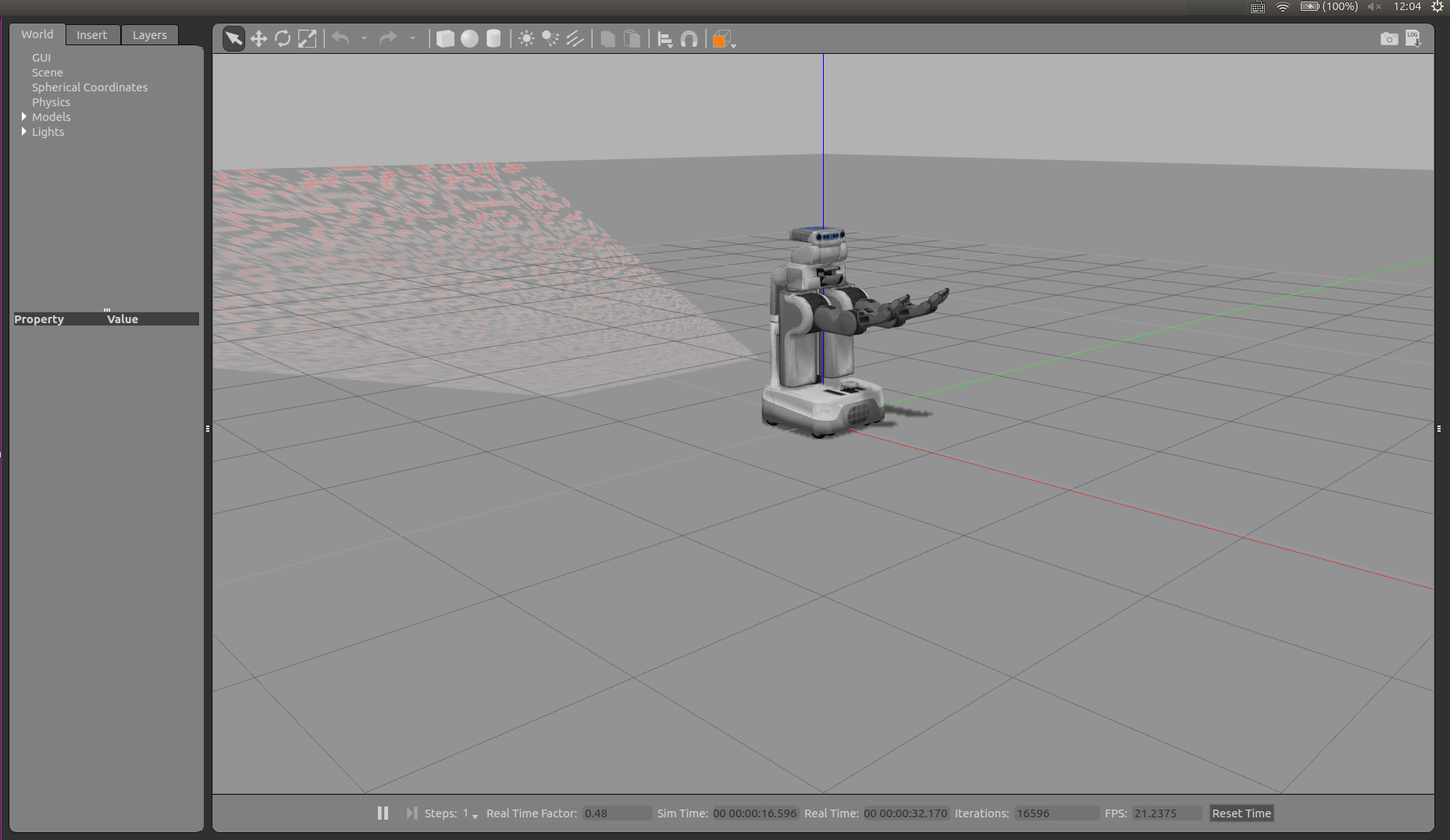Click the Property column header
Image resolution: width=1450 pixels, height=840 pixels.
[x=39, y=319]
